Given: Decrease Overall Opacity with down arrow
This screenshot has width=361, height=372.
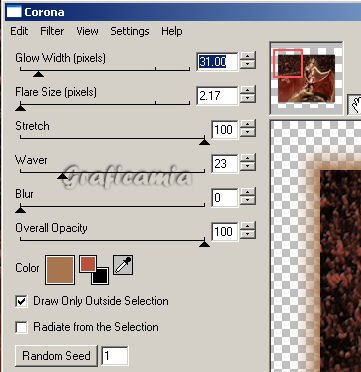Looking at the screenshot, I should 248,235.
